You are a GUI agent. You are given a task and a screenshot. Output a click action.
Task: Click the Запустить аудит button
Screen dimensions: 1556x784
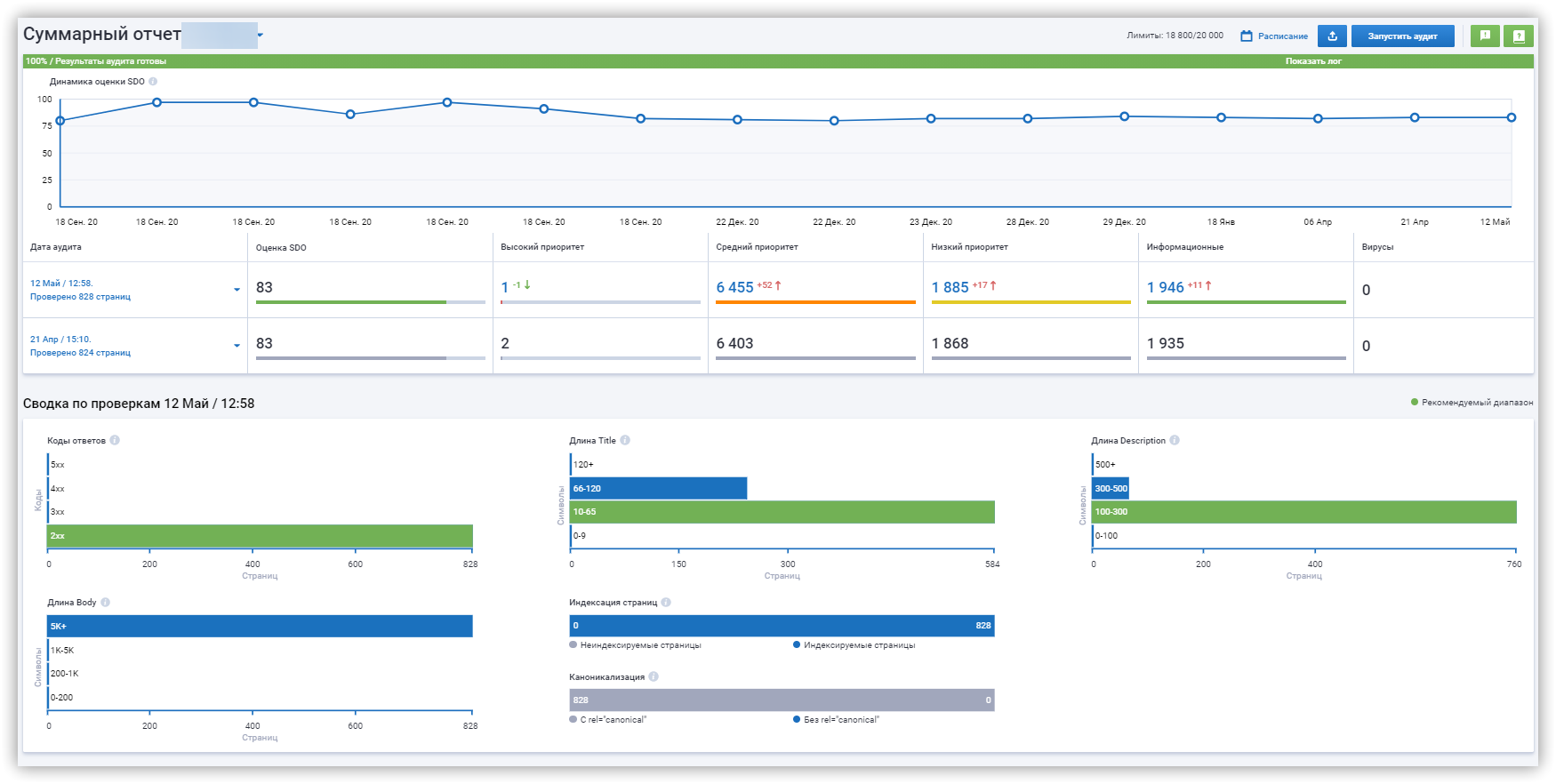click(1402, 36)
